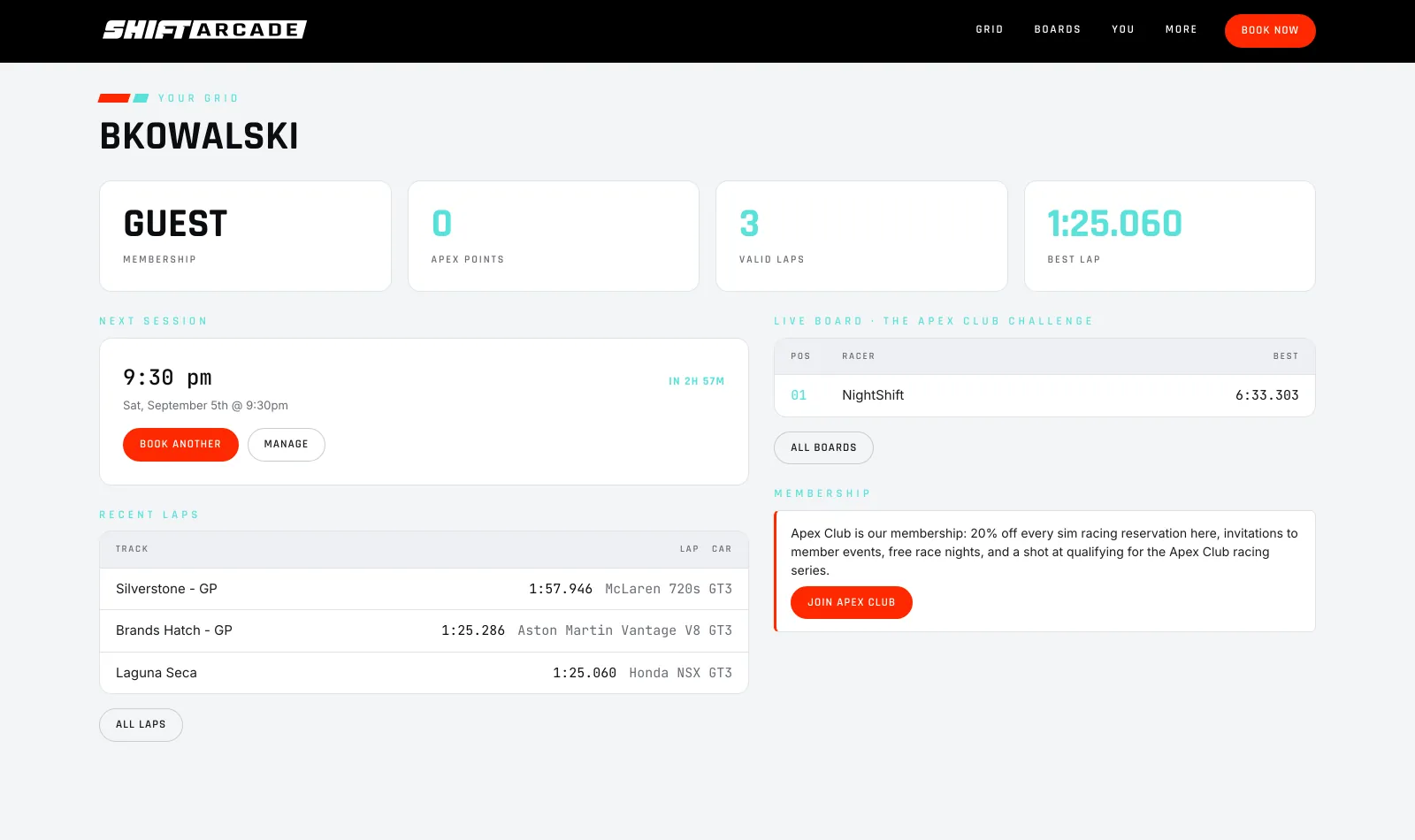Image resolution: width=1415 pixels, height=840 pixels.
Task: Open All Laps list
Action: click(141, 725)
